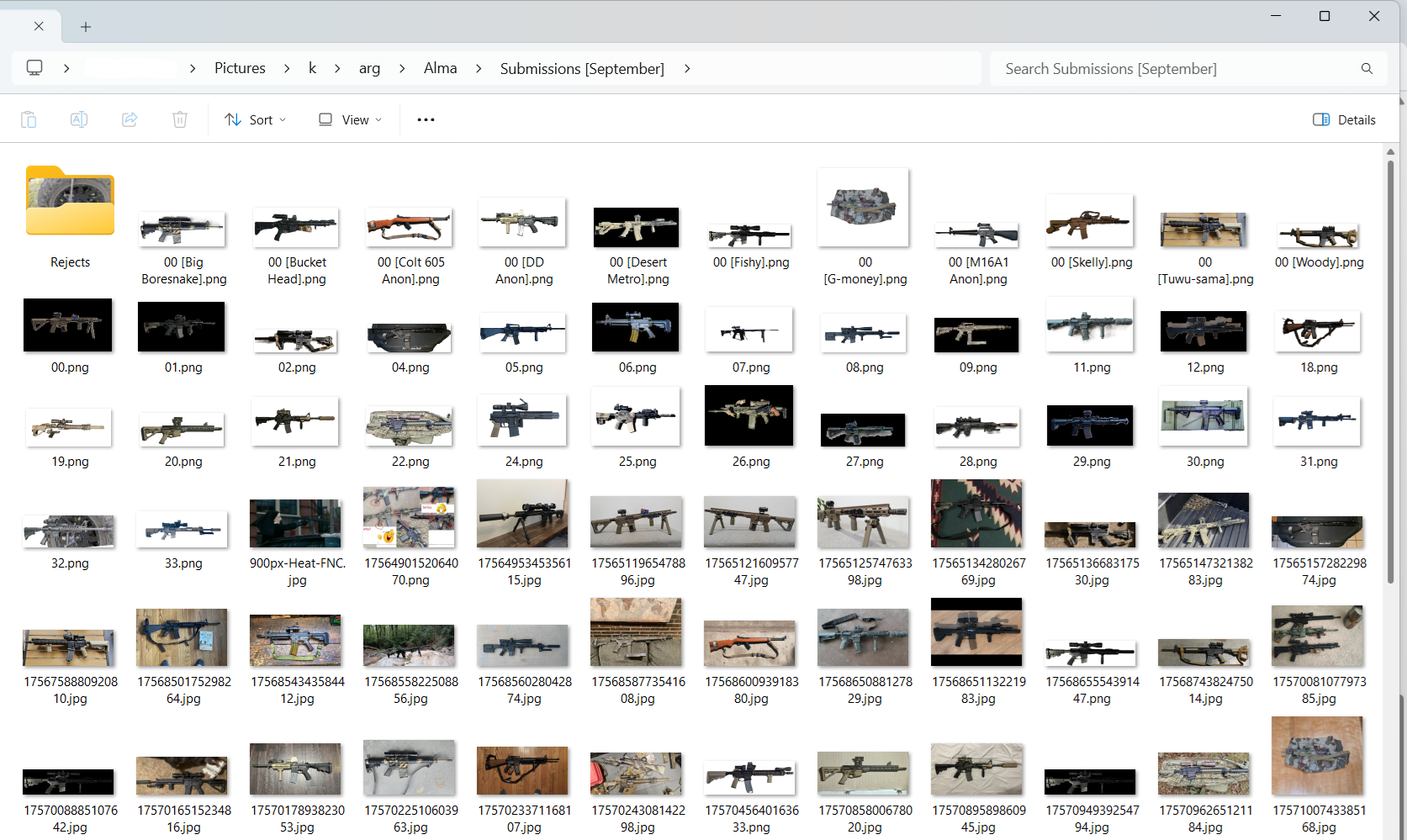The height and width of the screenshot is (840, 1407).
Task: Expand chevron after Alma breadcrumb
Action: (x=479, y=68)
